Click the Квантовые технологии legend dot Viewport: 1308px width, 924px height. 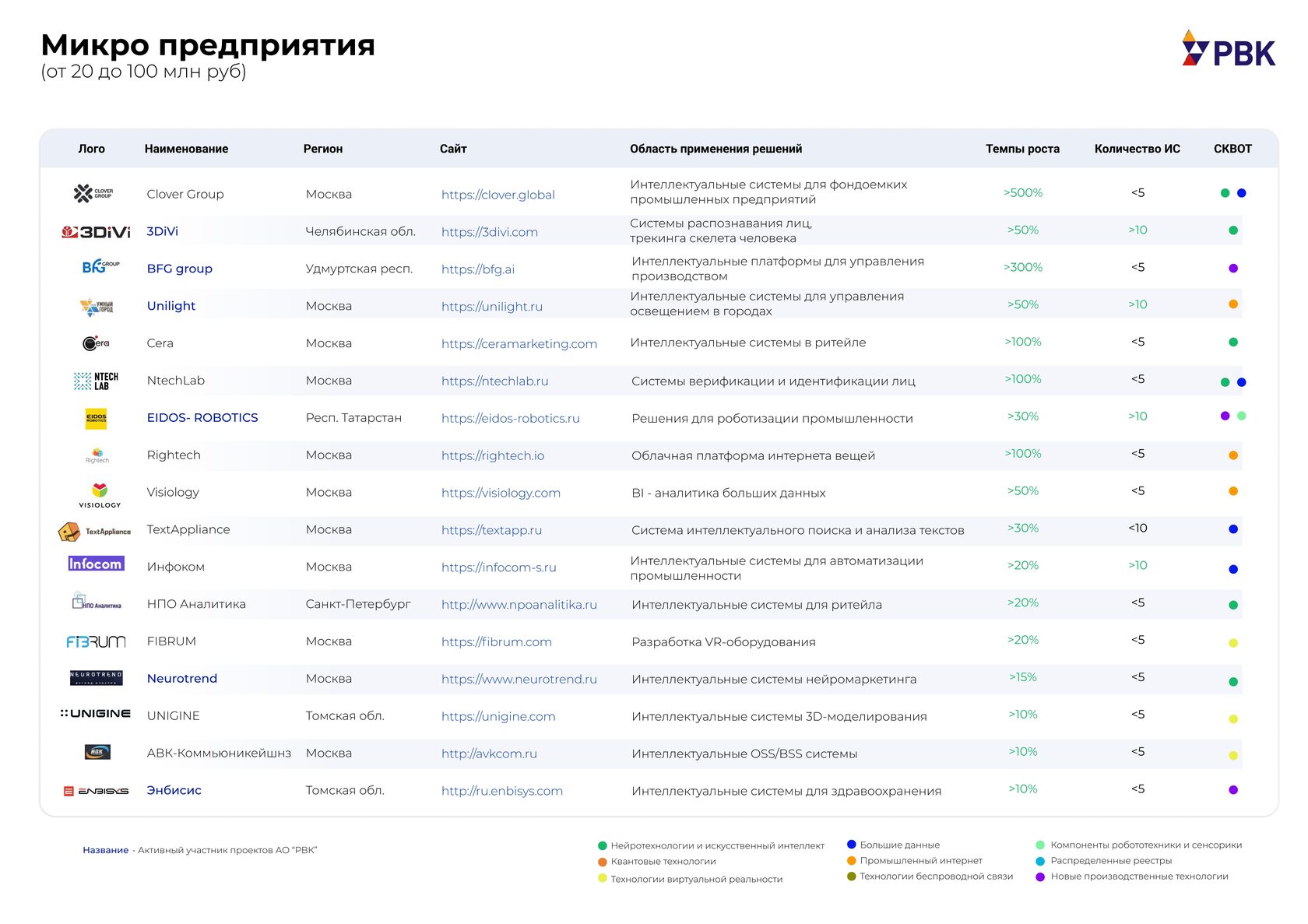[x=603, y=862]
